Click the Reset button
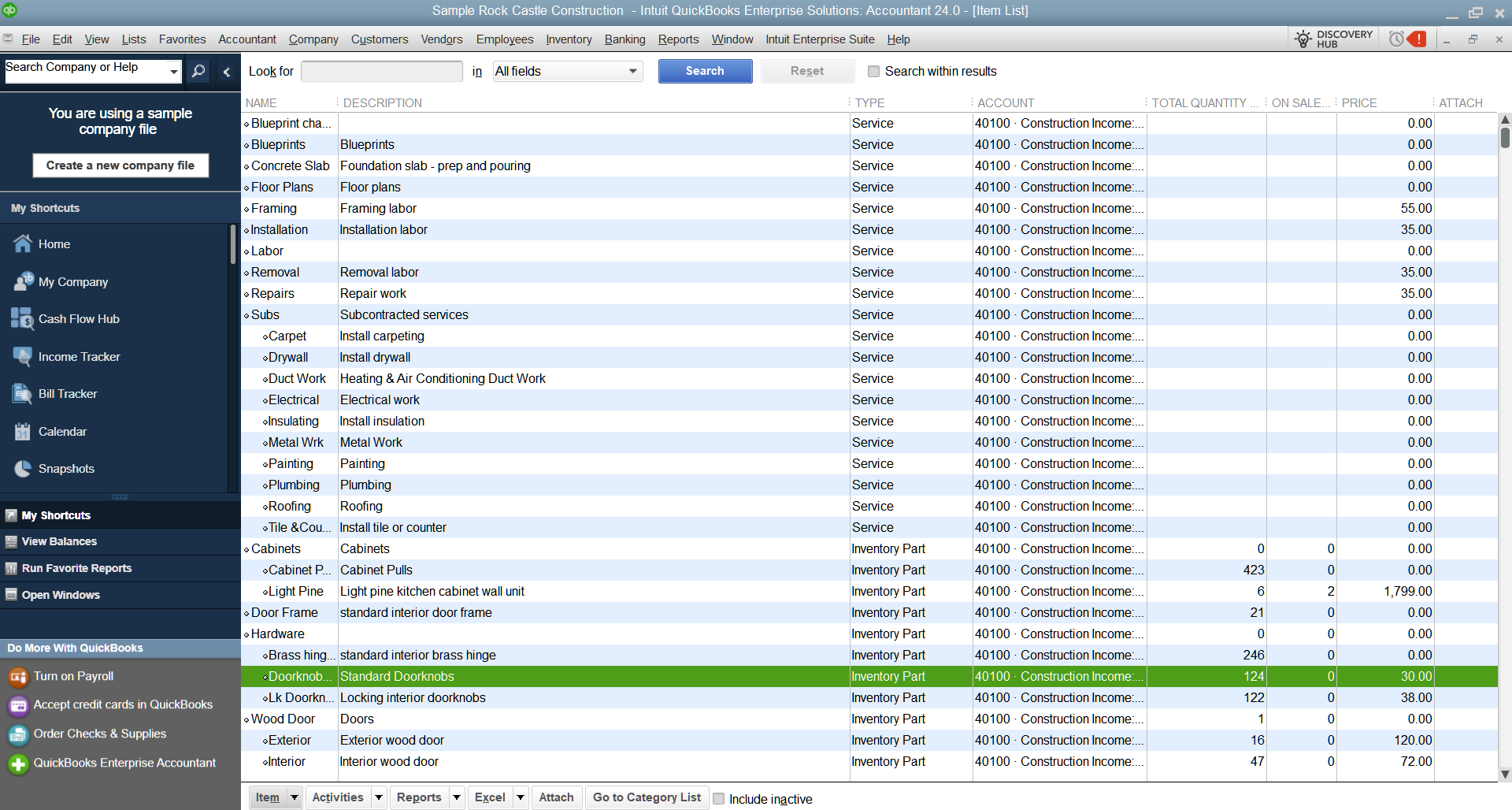The width and height of the screenshot is (1512, 810). (807, 71)
